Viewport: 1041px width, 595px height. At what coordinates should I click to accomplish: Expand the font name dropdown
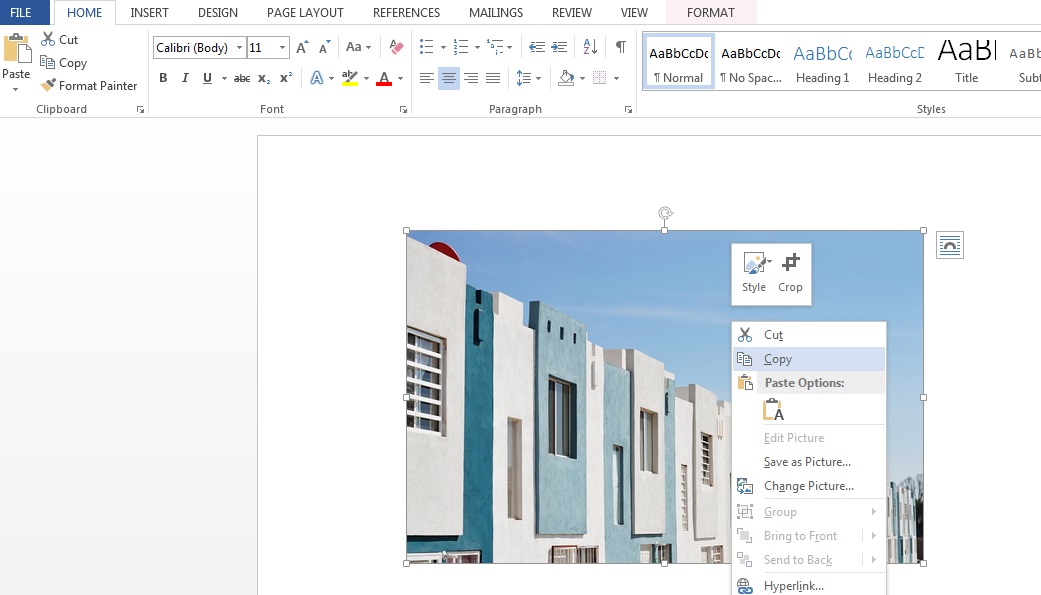tap(239, 48)
